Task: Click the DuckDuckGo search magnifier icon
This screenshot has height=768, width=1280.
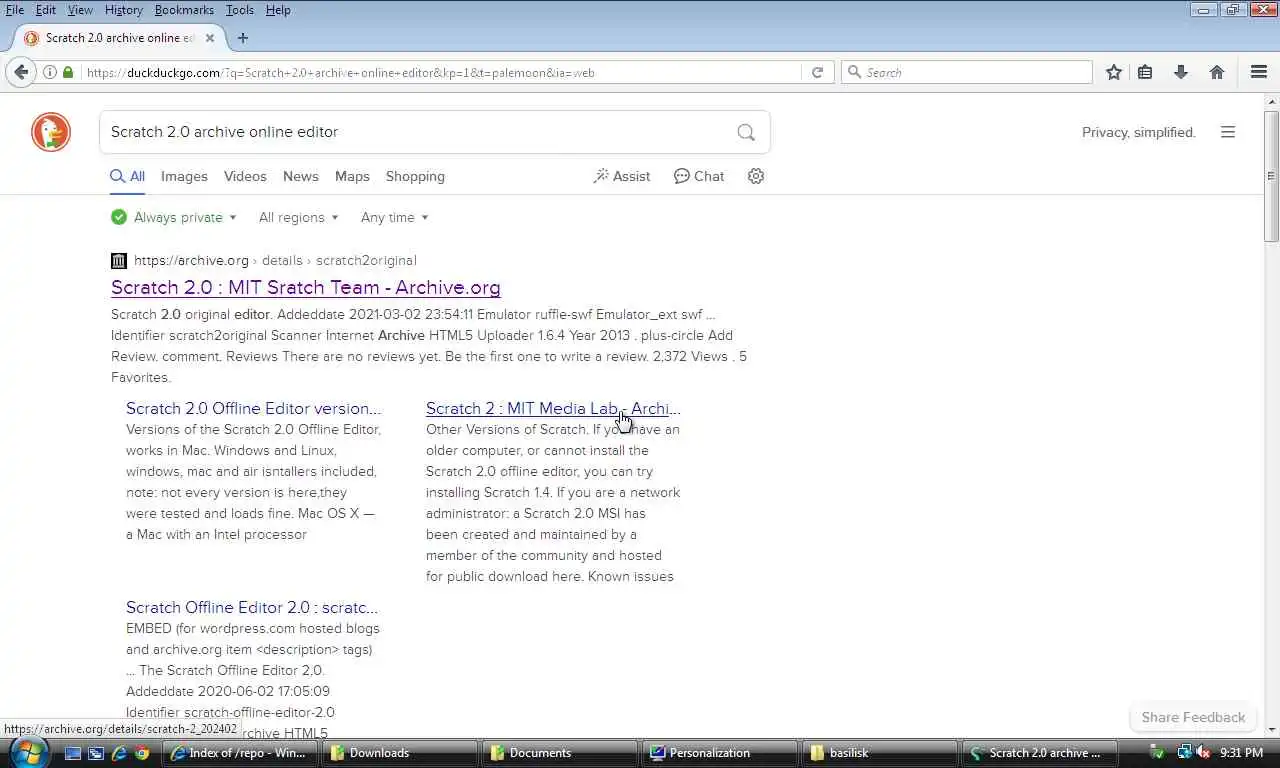Action: (x=746, y=132)
